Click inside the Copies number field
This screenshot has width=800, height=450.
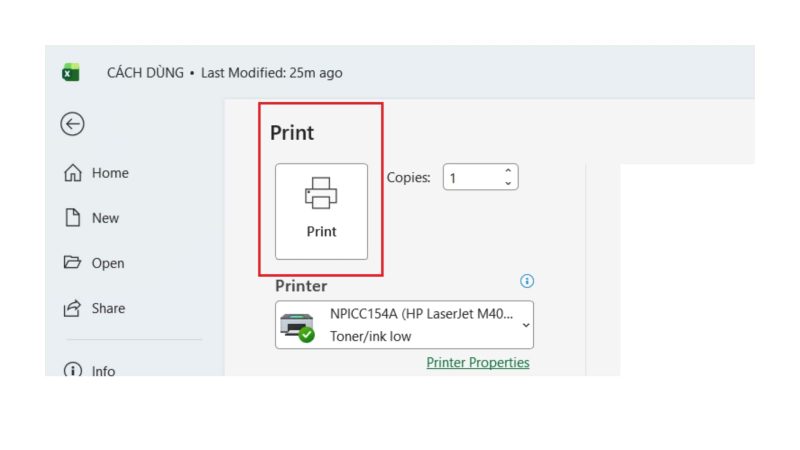[473, 177]
